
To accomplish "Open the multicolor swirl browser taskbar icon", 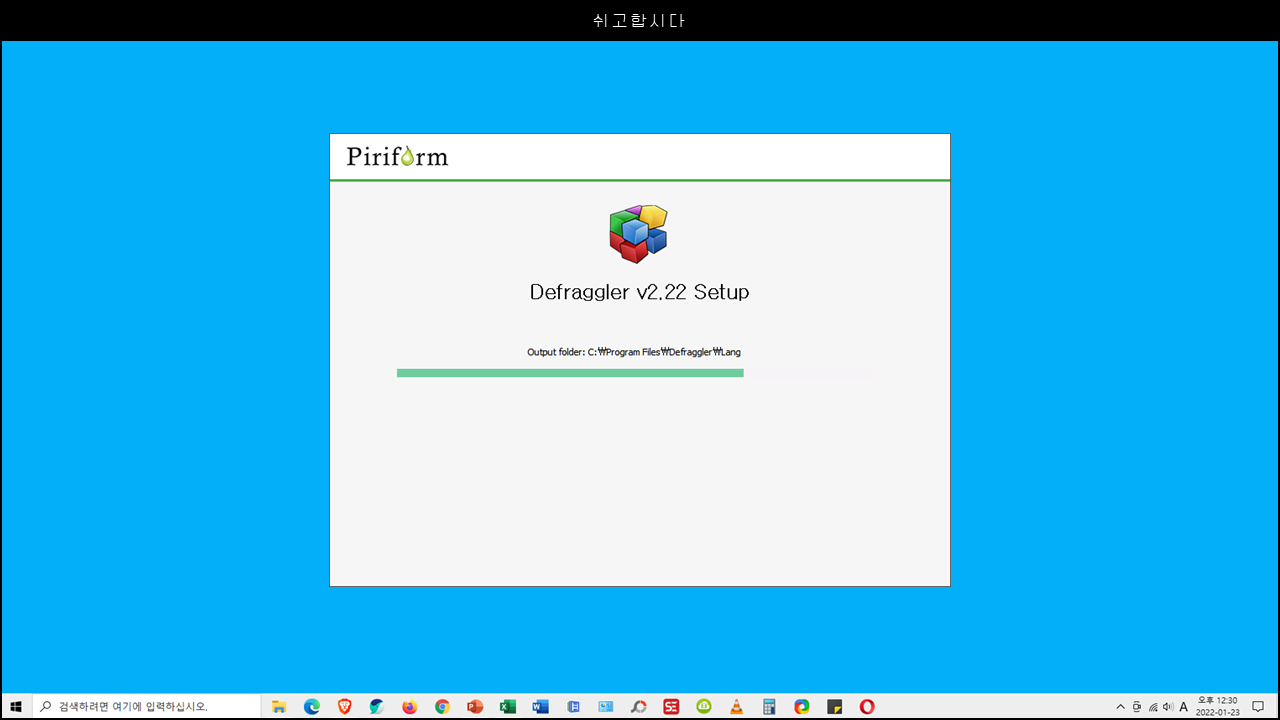I will tap(801, 706).
